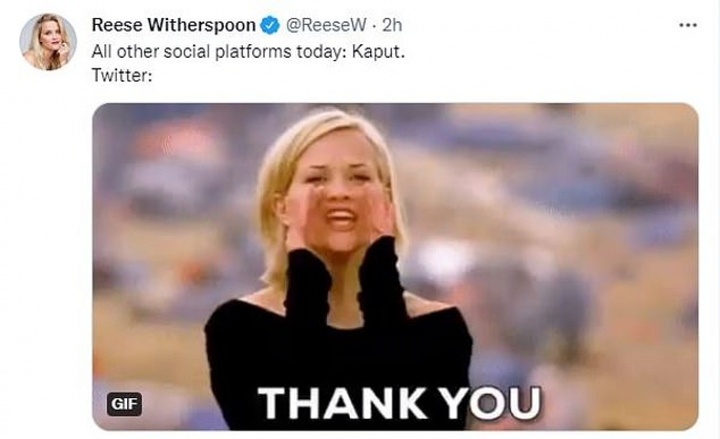Image resolution: width=720 pixels, height=439 pixels.
Task: Visit the @ReeseW handle link
Action: click(x=326, y=25)
